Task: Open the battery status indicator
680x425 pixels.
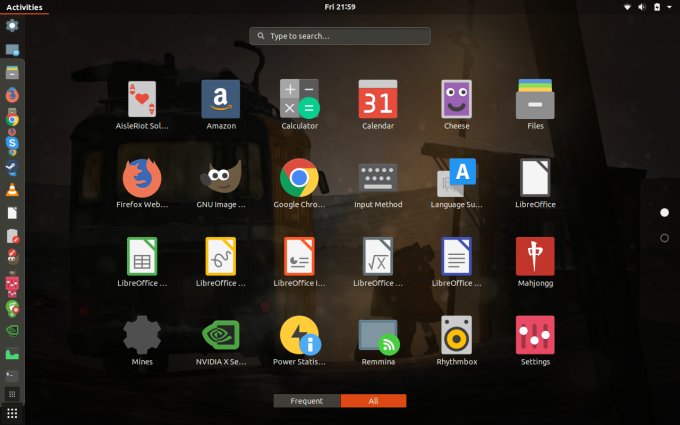Action: 657,7
